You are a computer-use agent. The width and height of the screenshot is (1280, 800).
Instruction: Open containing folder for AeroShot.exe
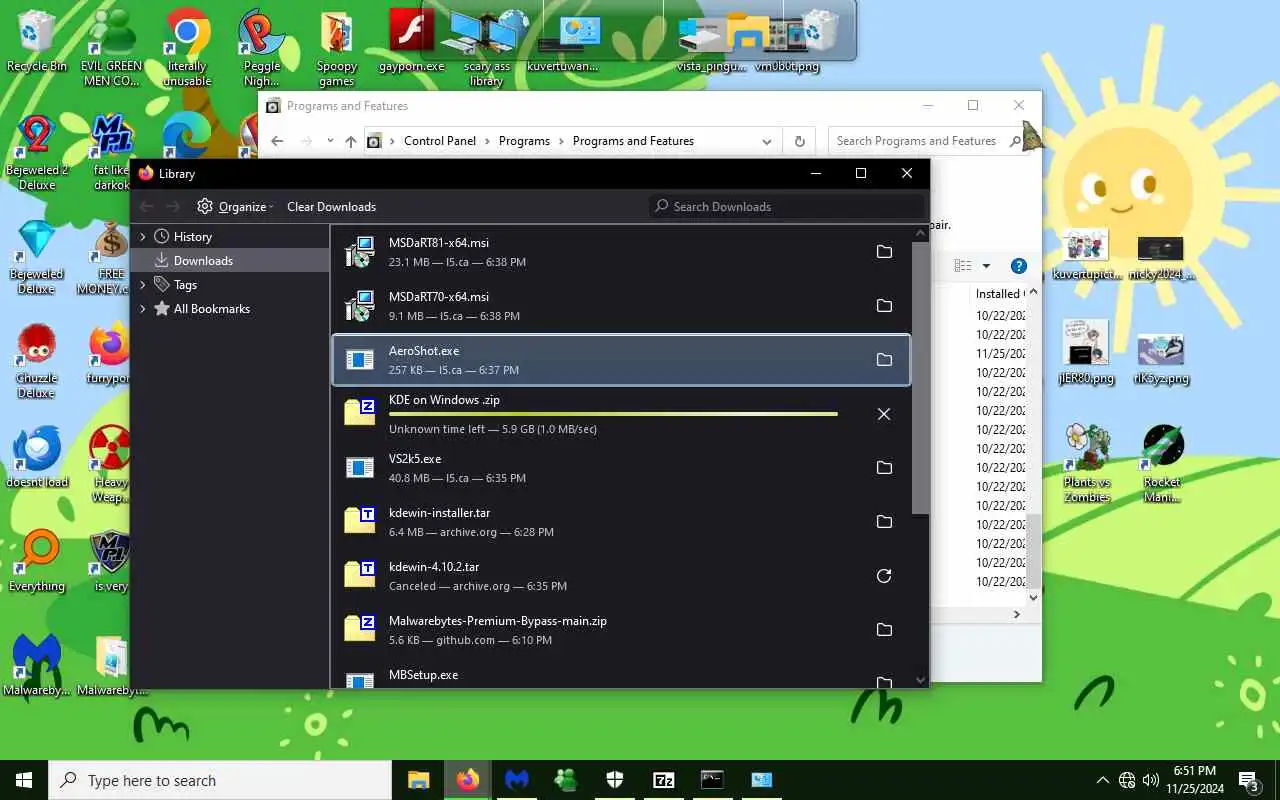point(884,360)
